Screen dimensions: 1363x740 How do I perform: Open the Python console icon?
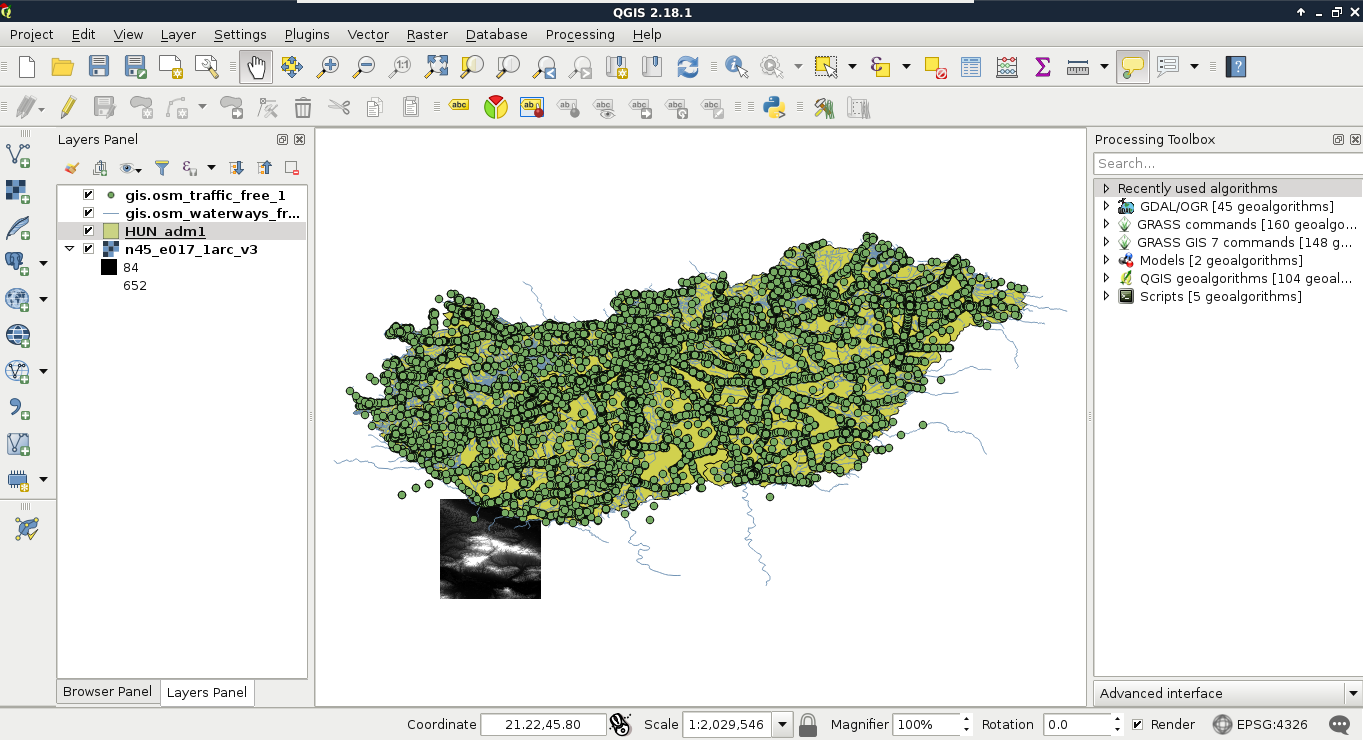point(774,107)
